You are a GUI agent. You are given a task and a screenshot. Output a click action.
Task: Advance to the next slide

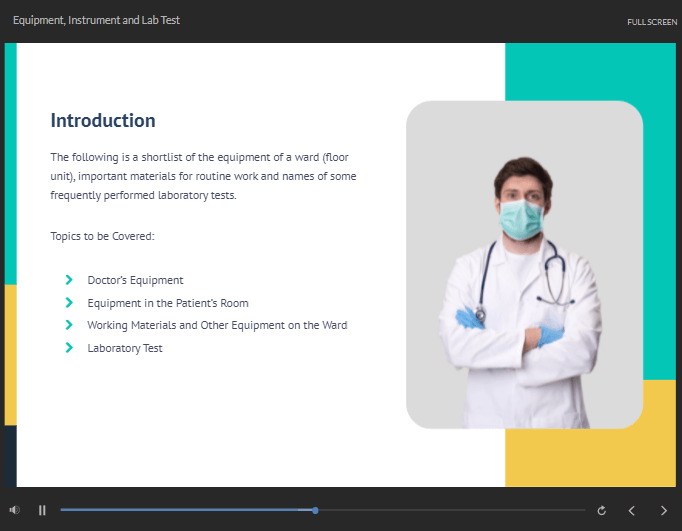click(664, 511)
